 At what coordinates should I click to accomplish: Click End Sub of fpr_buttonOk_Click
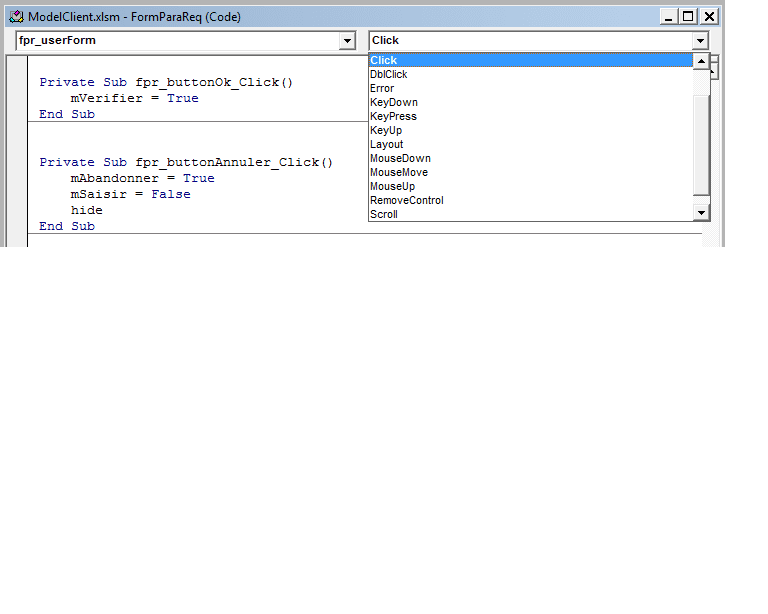67,114
